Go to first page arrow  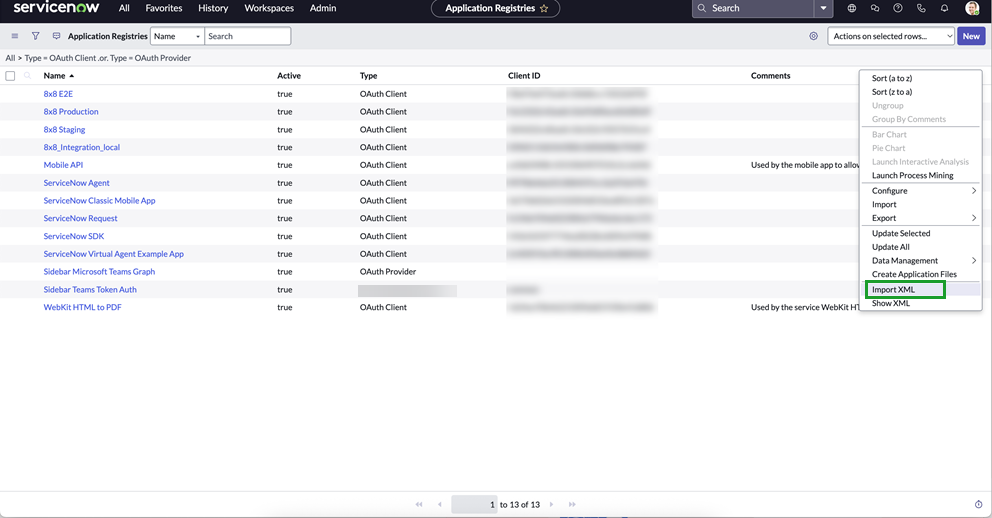point(419,504)
